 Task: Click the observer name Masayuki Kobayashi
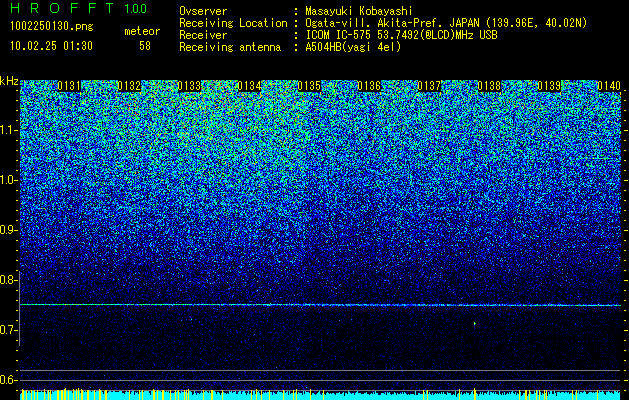pyautogui.click(x=359, y=11)
